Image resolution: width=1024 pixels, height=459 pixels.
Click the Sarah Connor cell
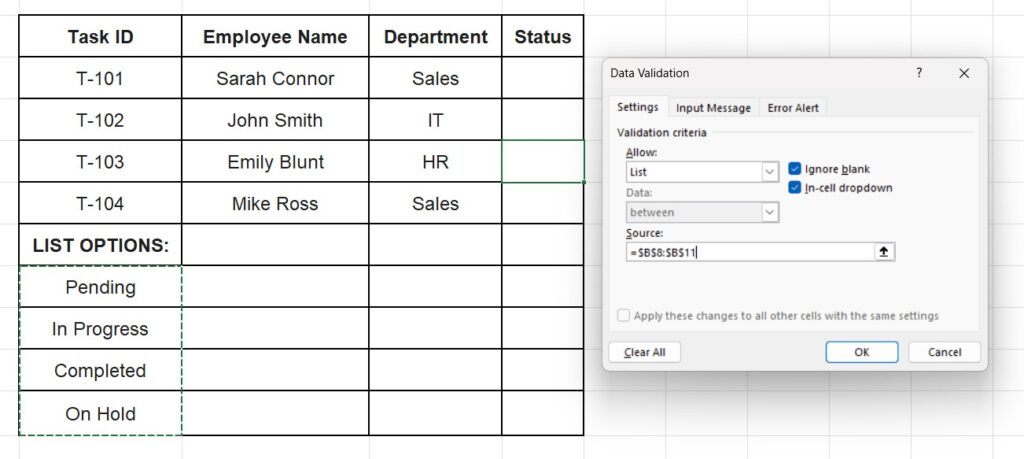(x=275, y=78)
